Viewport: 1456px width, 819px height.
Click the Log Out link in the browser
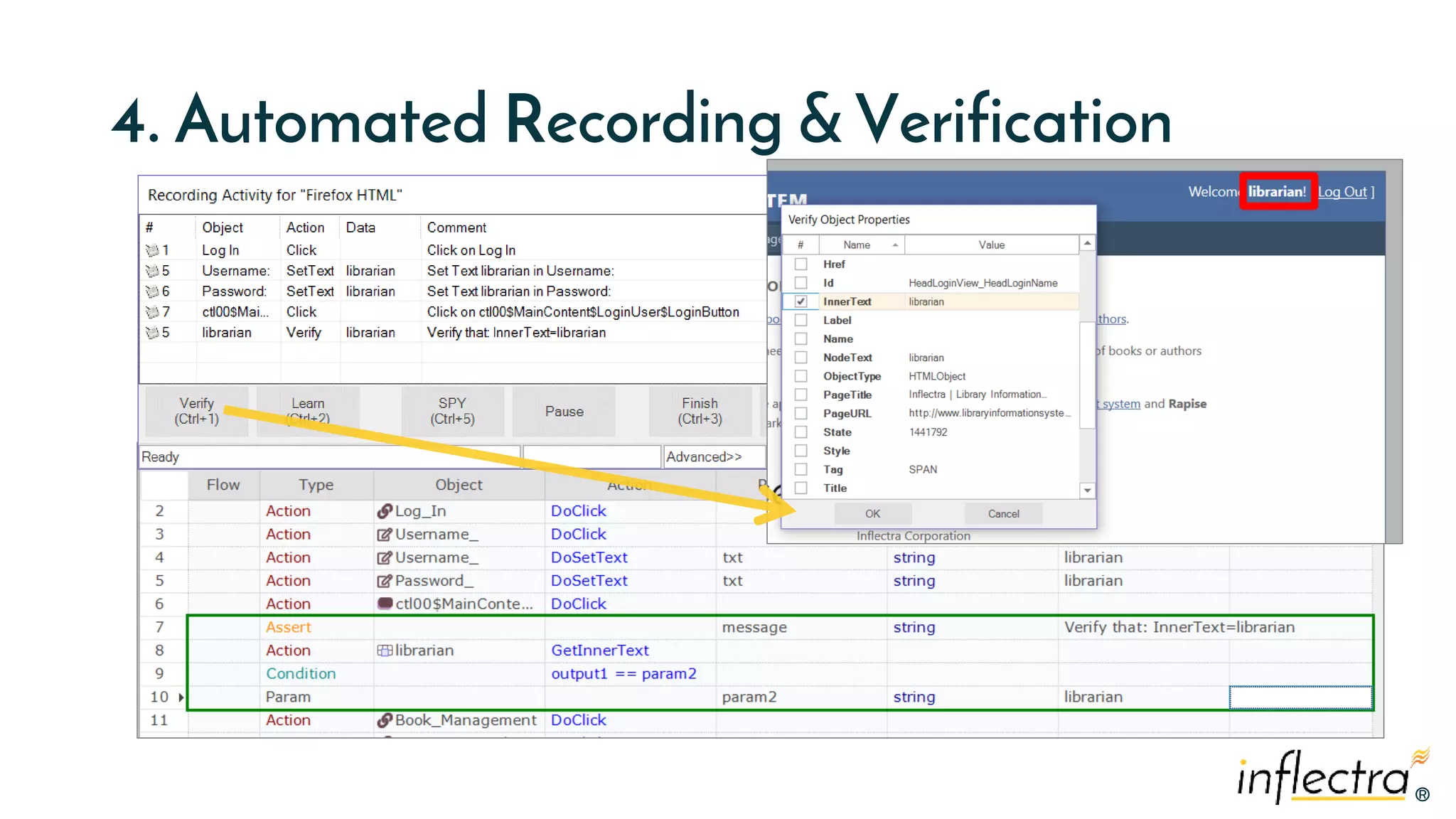click(1343, 192)
